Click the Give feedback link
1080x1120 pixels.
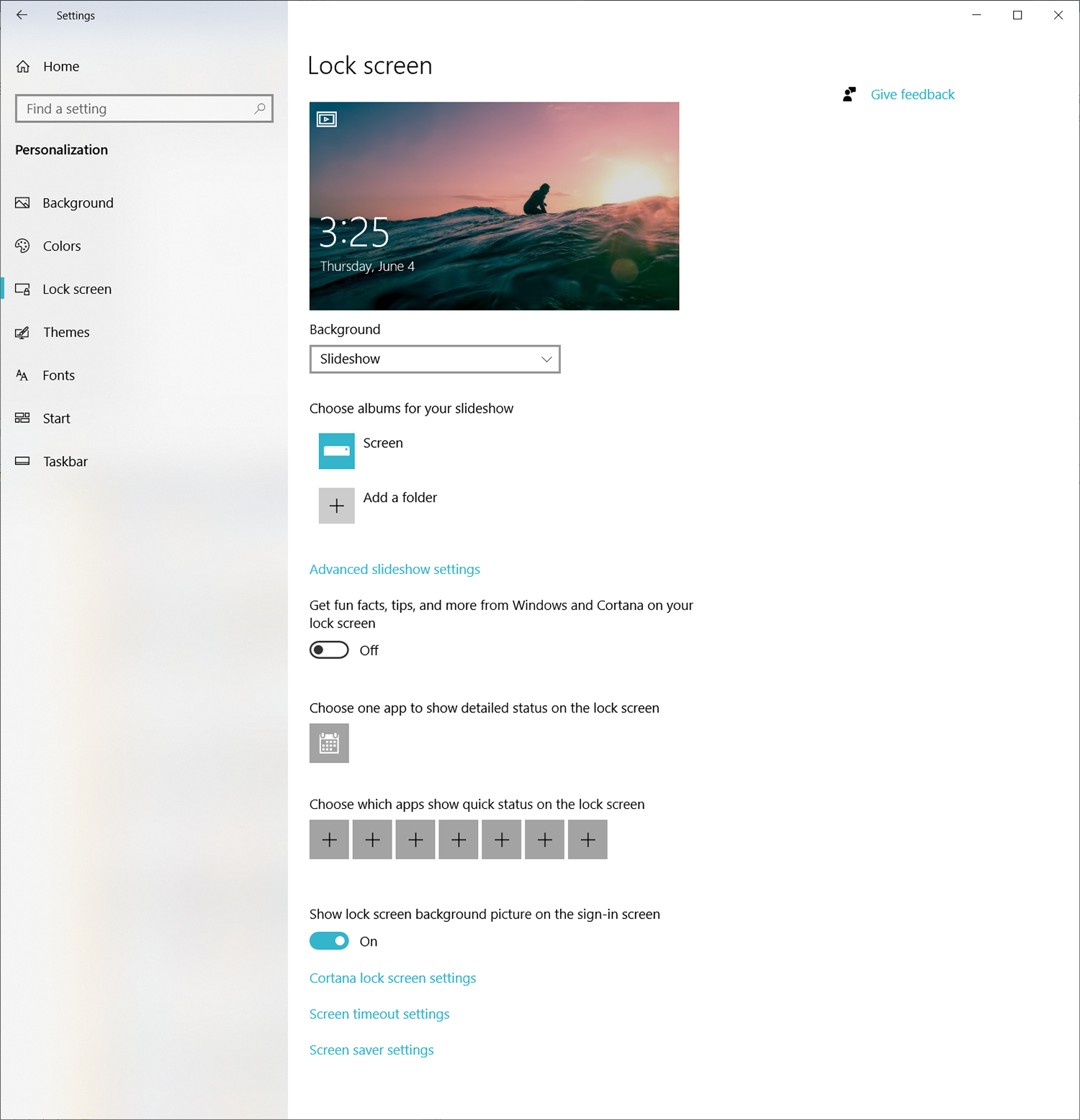pos(912,94)
